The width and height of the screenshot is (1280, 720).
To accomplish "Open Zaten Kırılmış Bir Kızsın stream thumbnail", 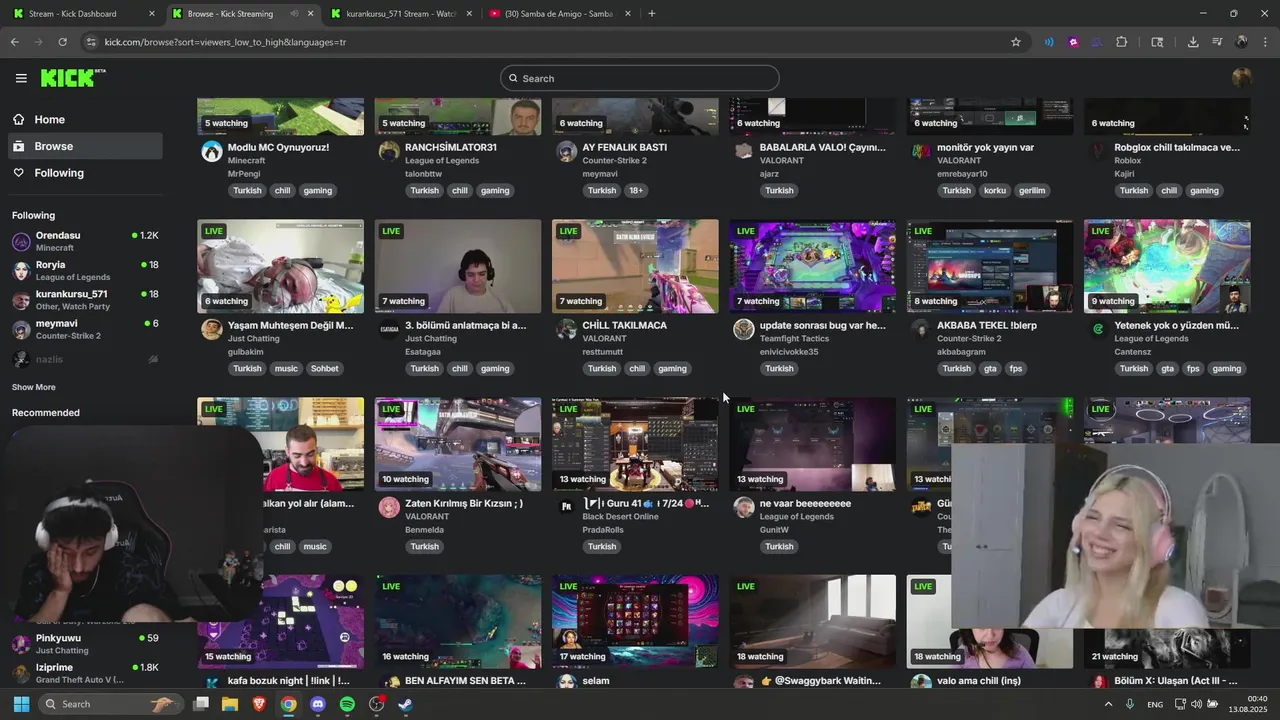I will [458, 444].
